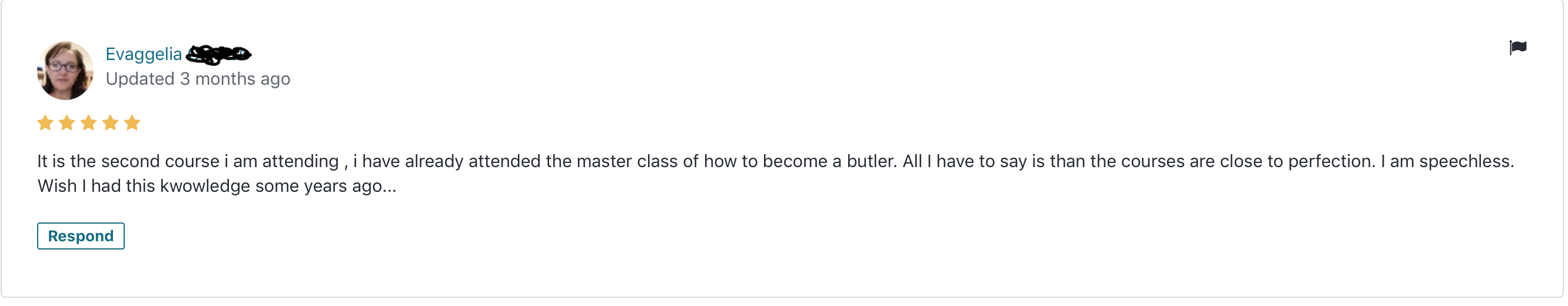Click the word 'Updated' under reviewer name

click(x=140, y=79)
